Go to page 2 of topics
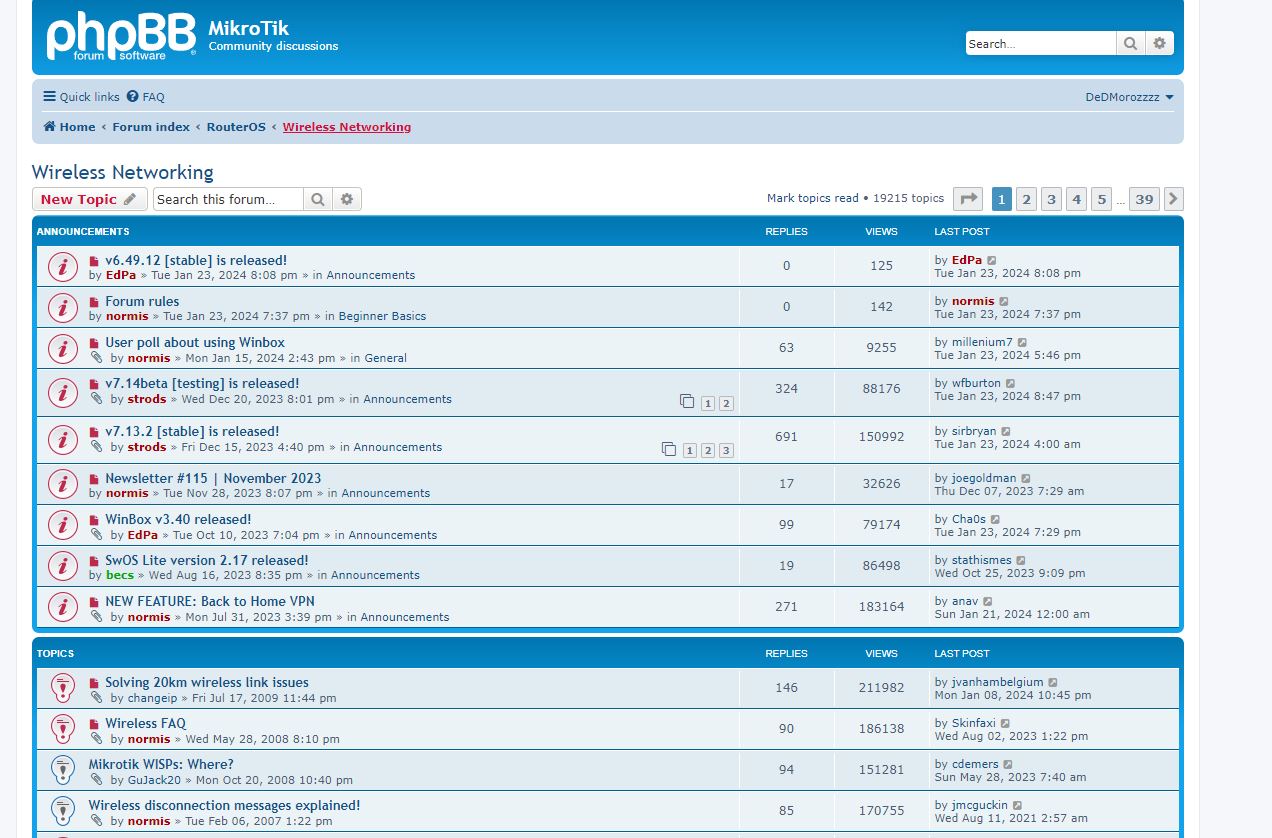The image size is (1272, 838). (1026, 199)
